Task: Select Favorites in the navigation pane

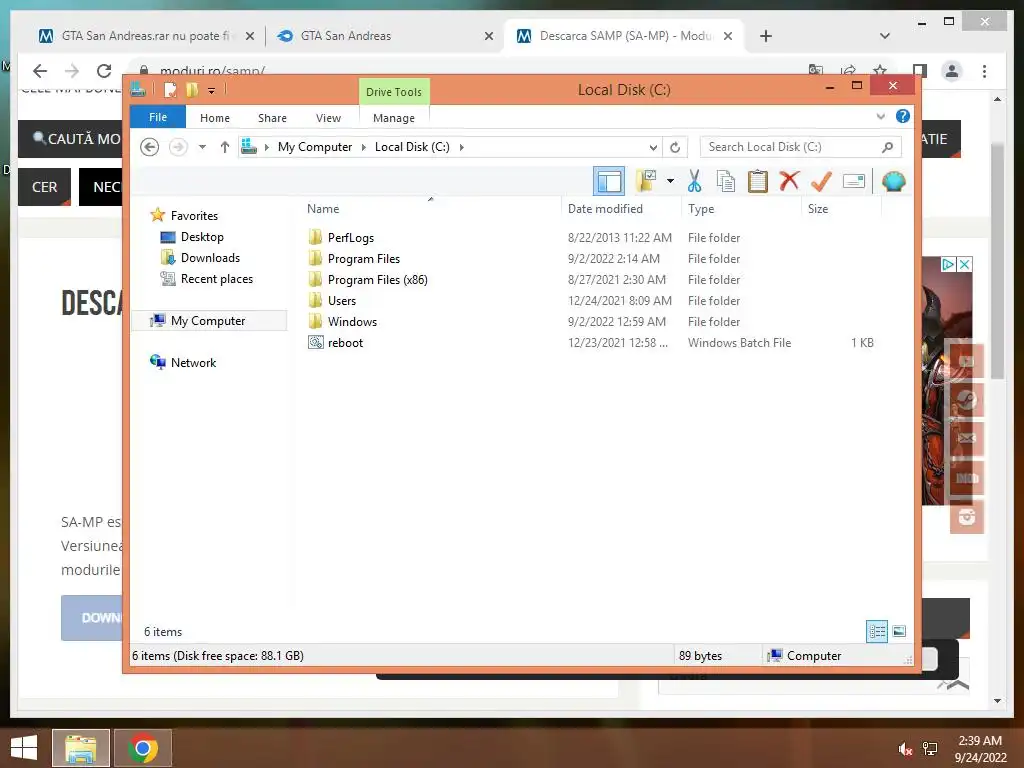Action: [x=194, y=216]
